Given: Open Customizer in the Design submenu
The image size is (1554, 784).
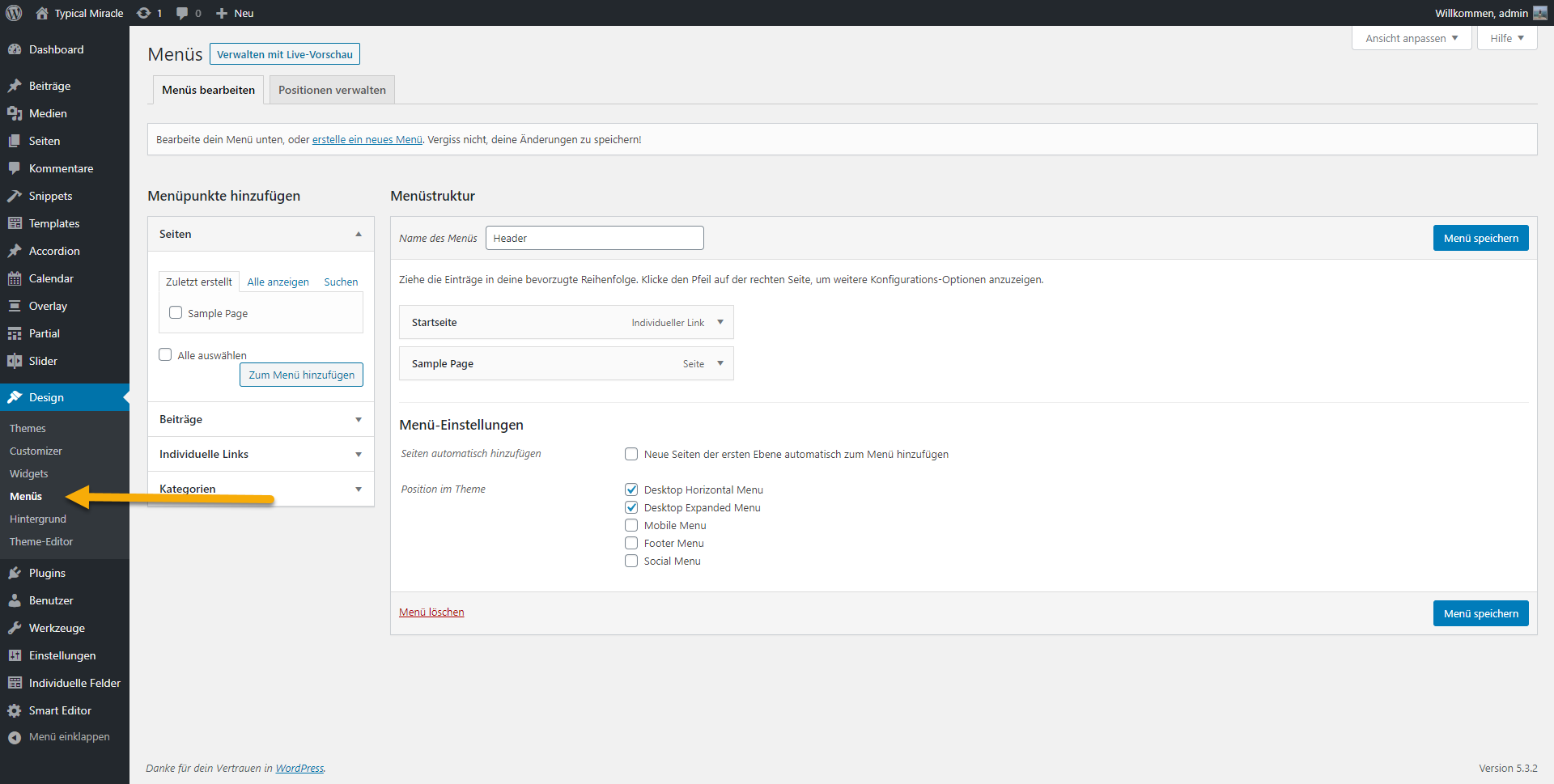Looking at the screenshot, I should [x=36, y=451].
